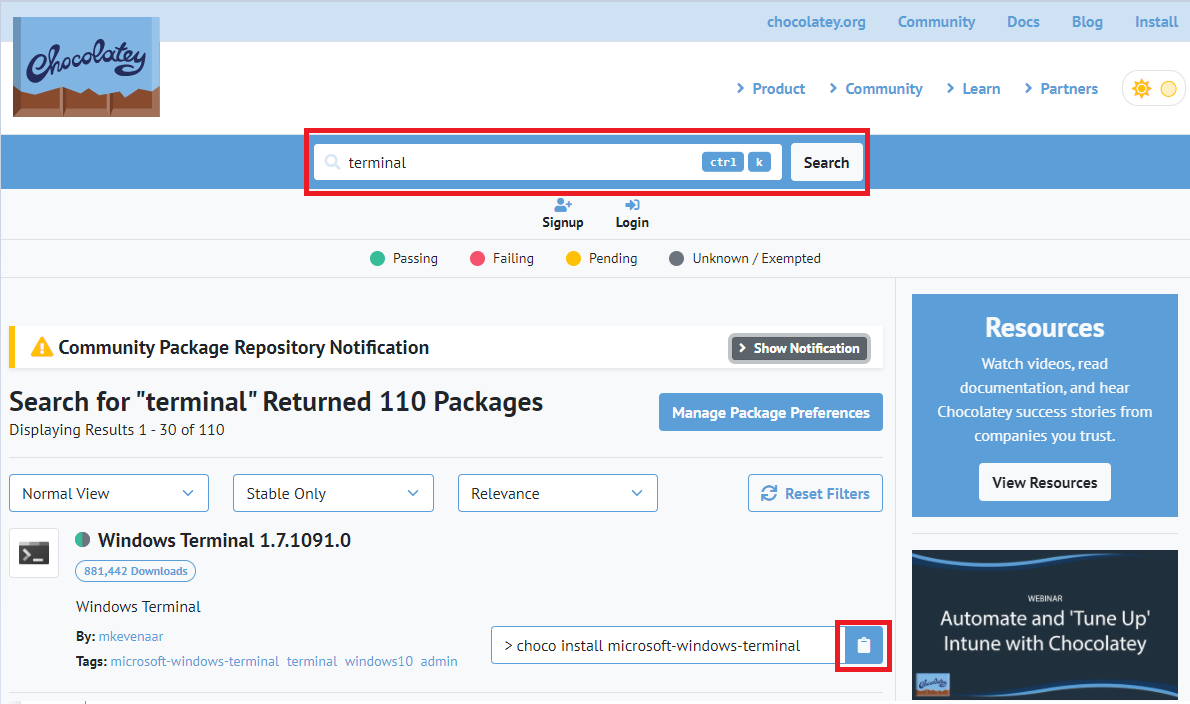Click the green passing status dot beside Windows Terminal
Viewport: 1190px width, 704px height.
[x=83, y=539]
